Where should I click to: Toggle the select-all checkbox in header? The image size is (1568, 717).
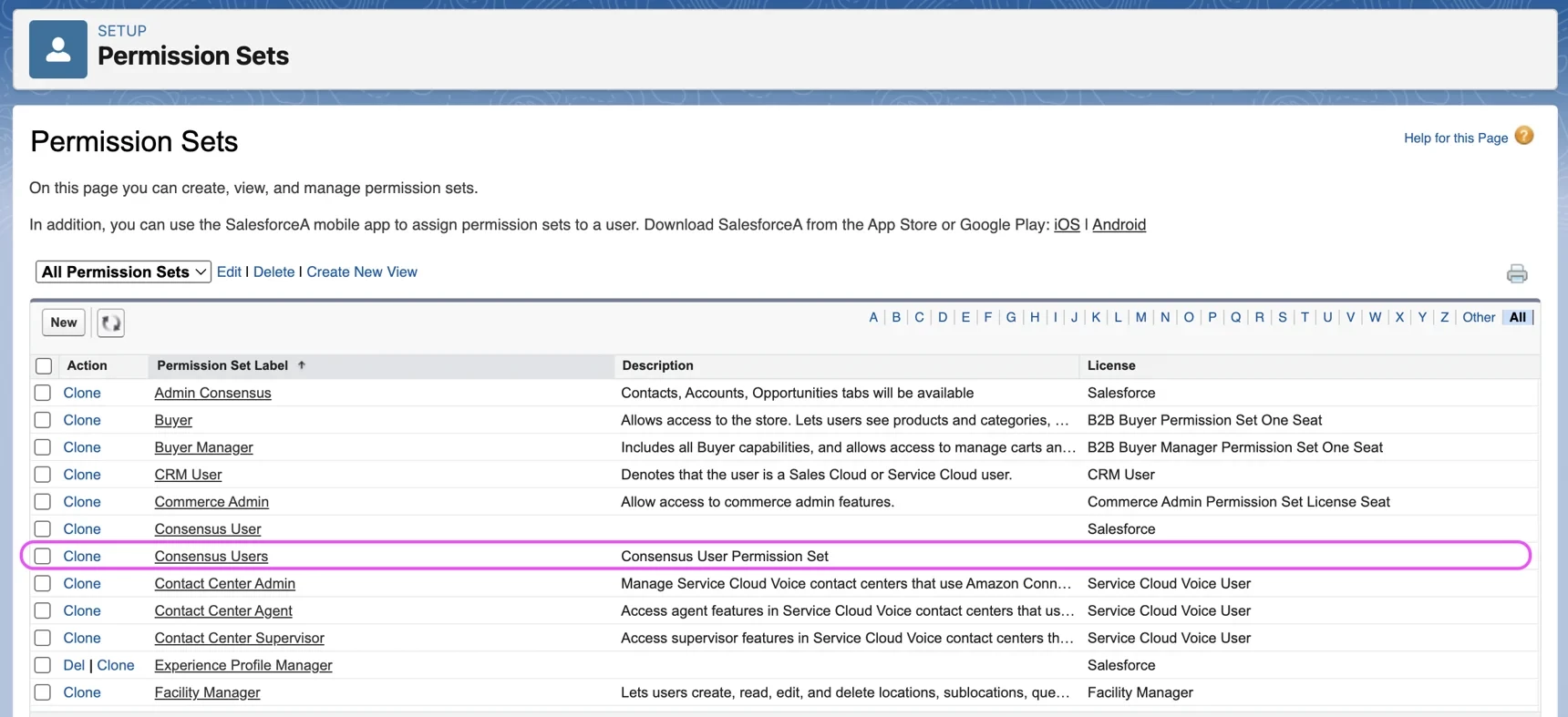coord(44,366)
